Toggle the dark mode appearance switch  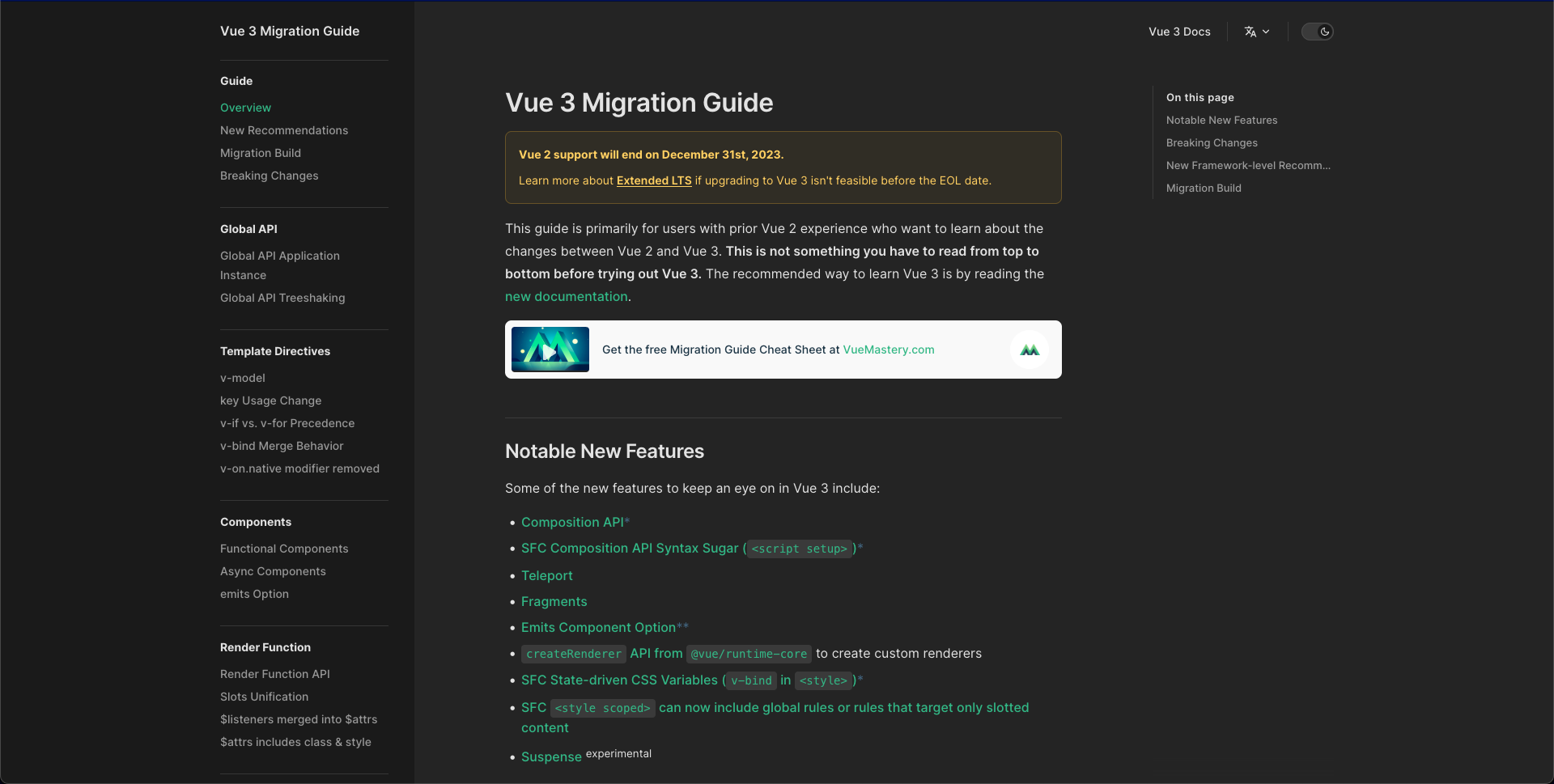pos(1317,32)
